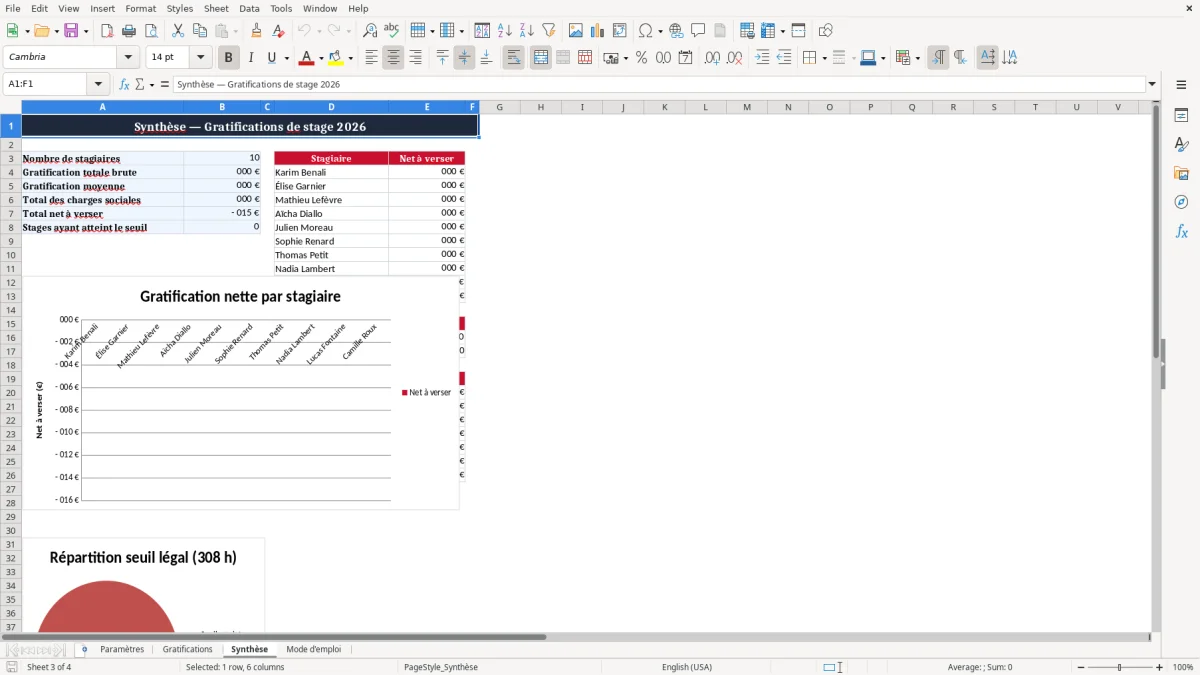1200x675 pixels.
Task: Open the Format menu
Action: 141,8
